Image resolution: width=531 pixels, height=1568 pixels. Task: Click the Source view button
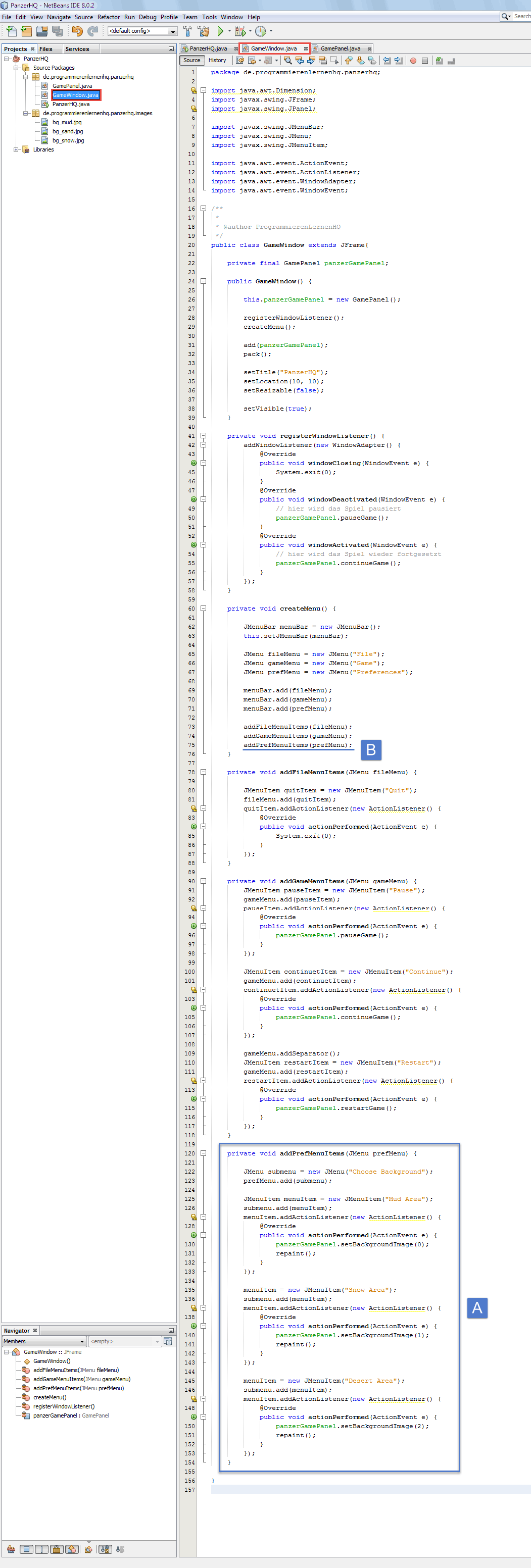coord(192,60)
